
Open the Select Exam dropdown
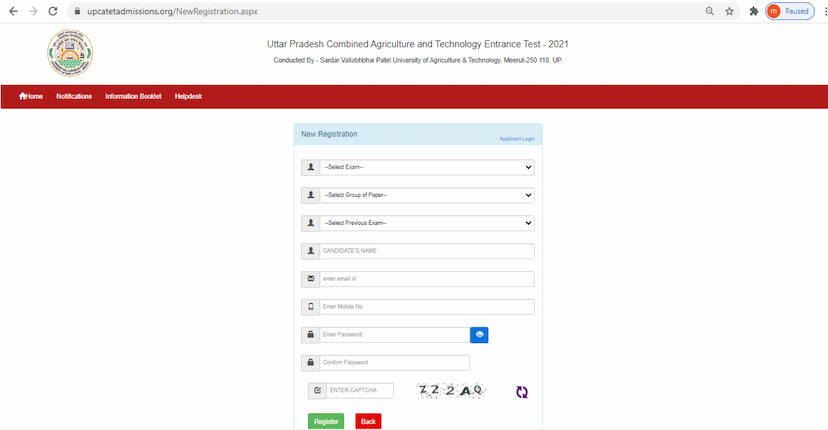point(427,167)
